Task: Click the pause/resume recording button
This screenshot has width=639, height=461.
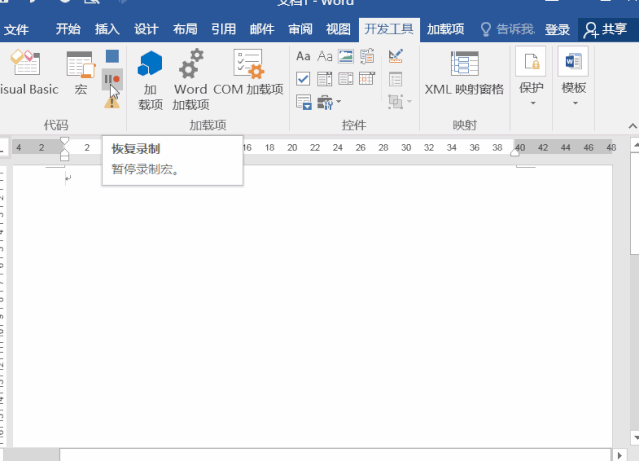Action: [x=112, y=79]
